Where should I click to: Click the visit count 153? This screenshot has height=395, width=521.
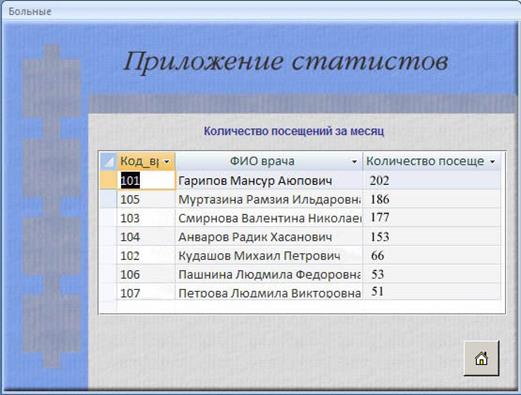[x=432, y=237]
